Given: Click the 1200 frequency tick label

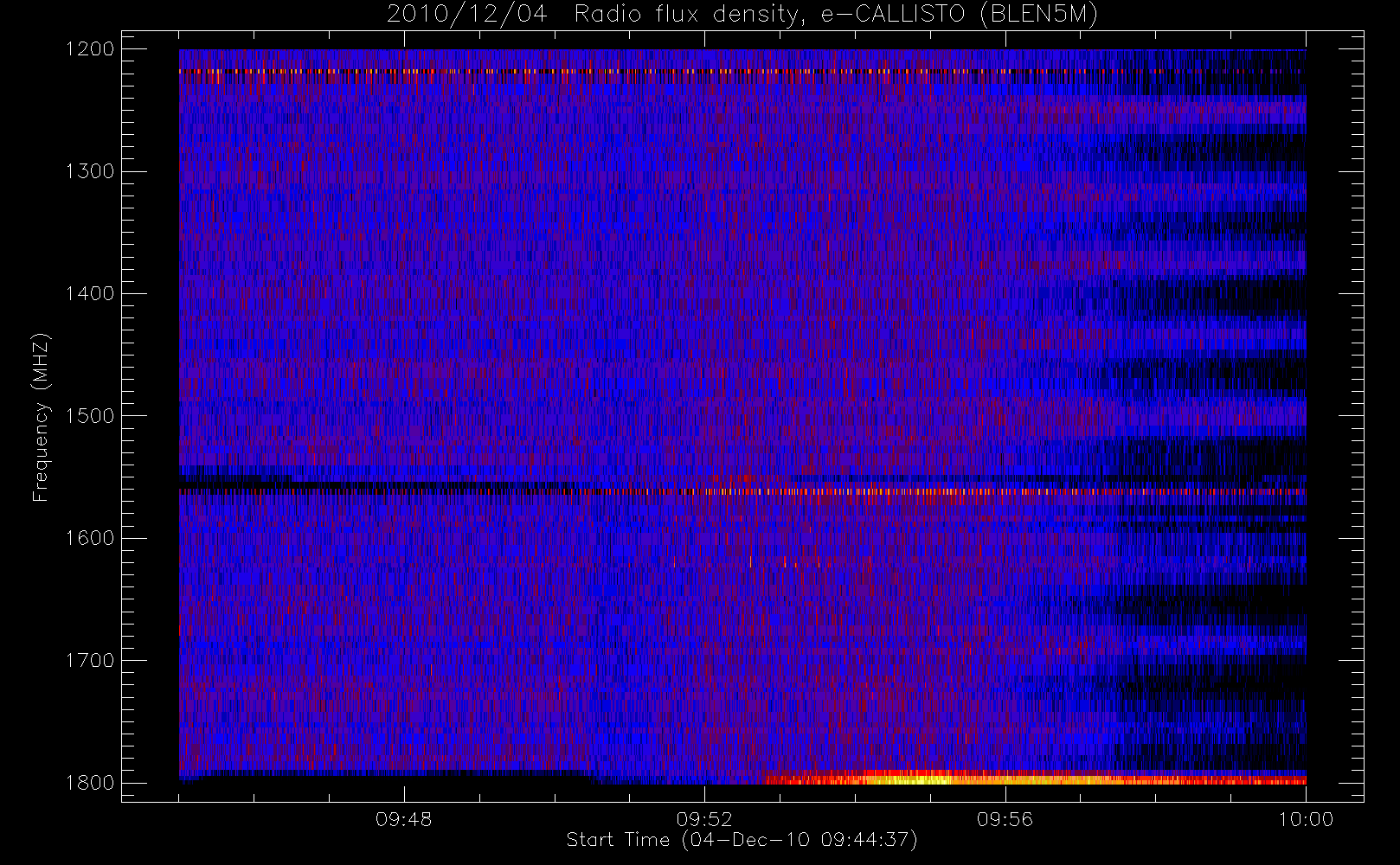Looking at the screenshot, I should click(90, 49).
